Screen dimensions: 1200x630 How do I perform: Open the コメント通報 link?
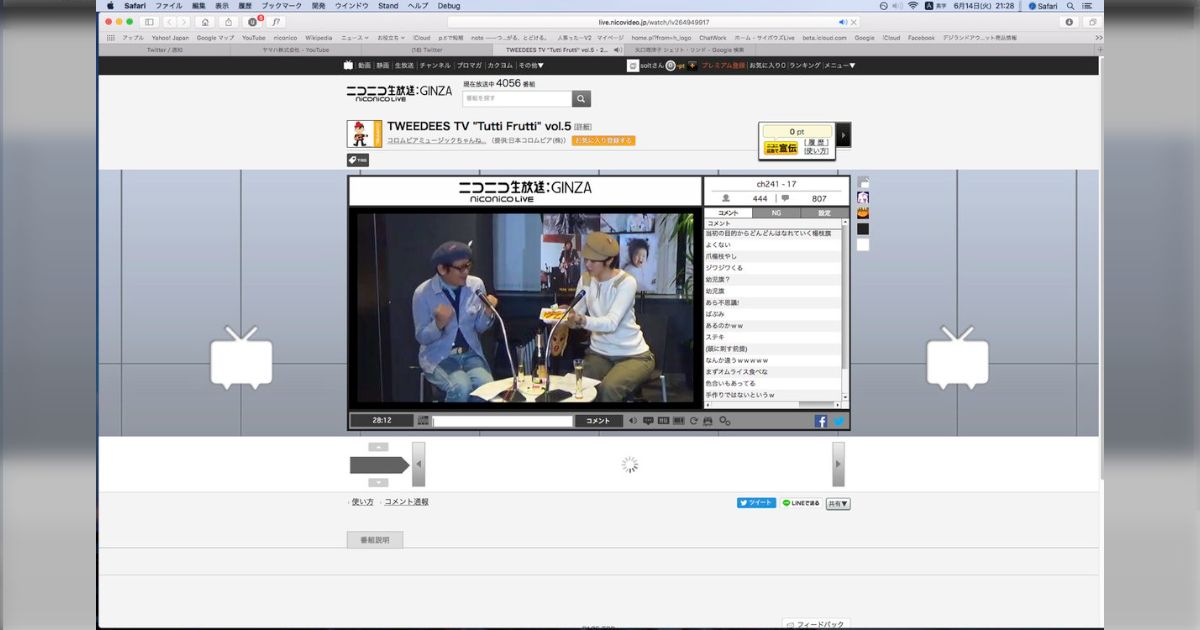coord(406,502)
